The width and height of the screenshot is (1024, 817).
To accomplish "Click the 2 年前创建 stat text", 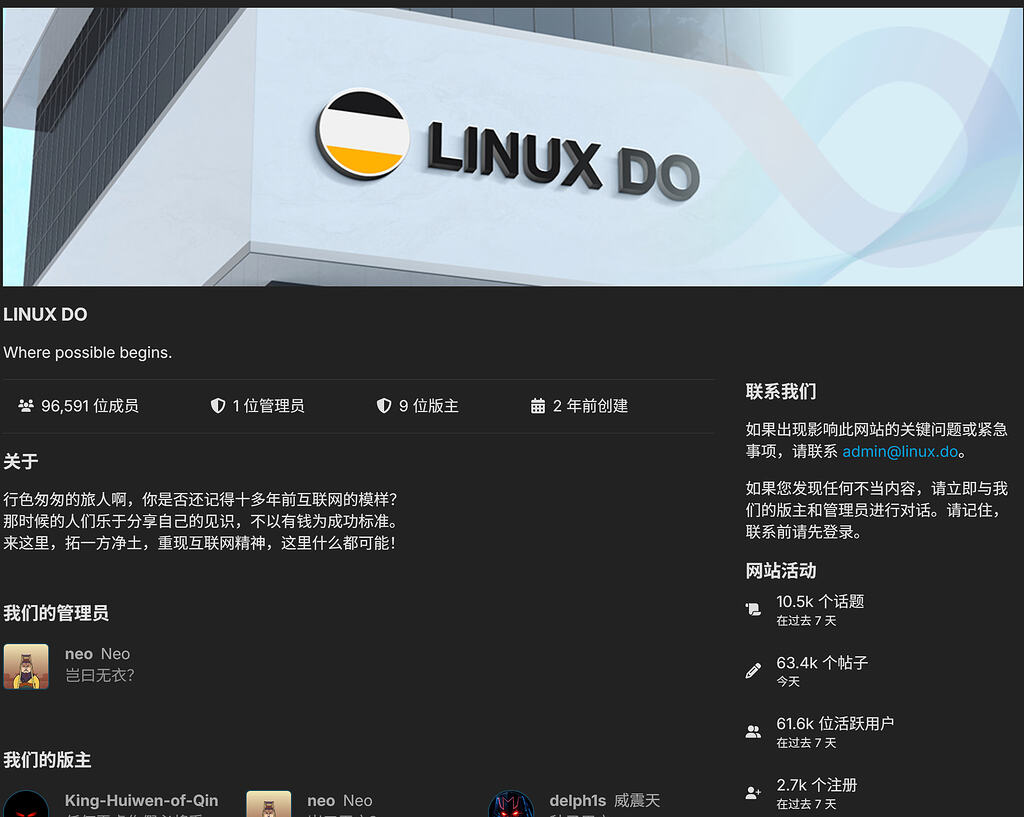I will tap(590, 406).
